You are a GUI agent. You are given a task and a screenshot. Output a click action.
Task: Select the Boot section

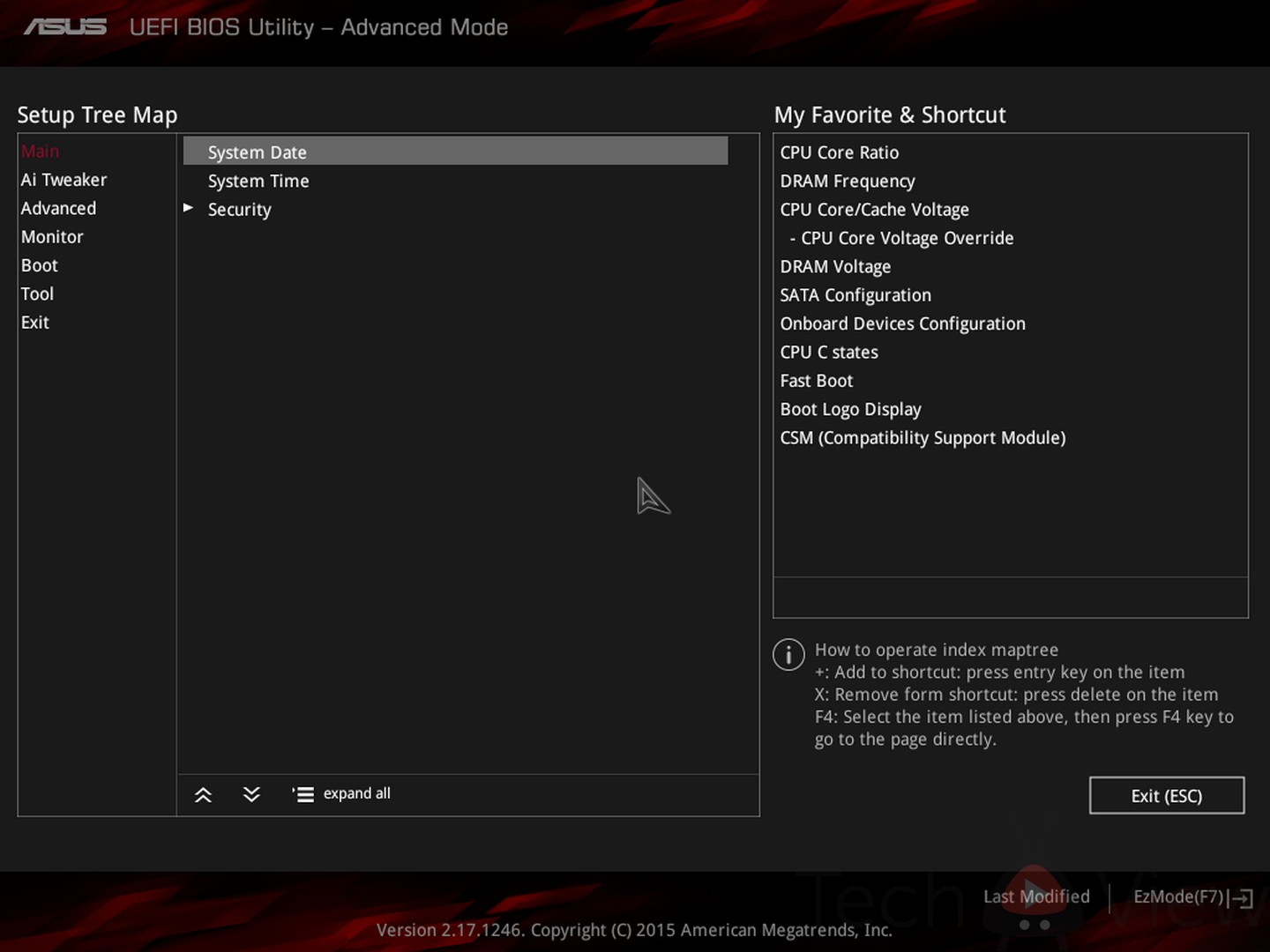click(40, 265)
